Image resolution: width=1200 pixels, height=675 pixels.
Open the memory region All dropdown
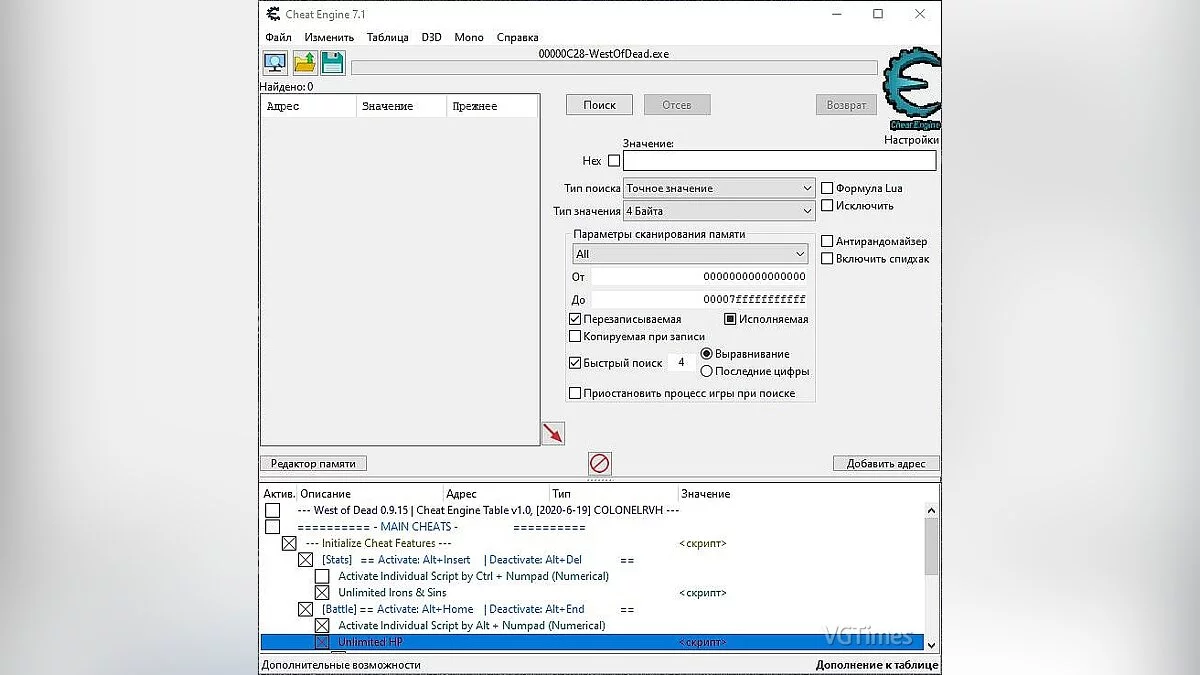point(690,254)
